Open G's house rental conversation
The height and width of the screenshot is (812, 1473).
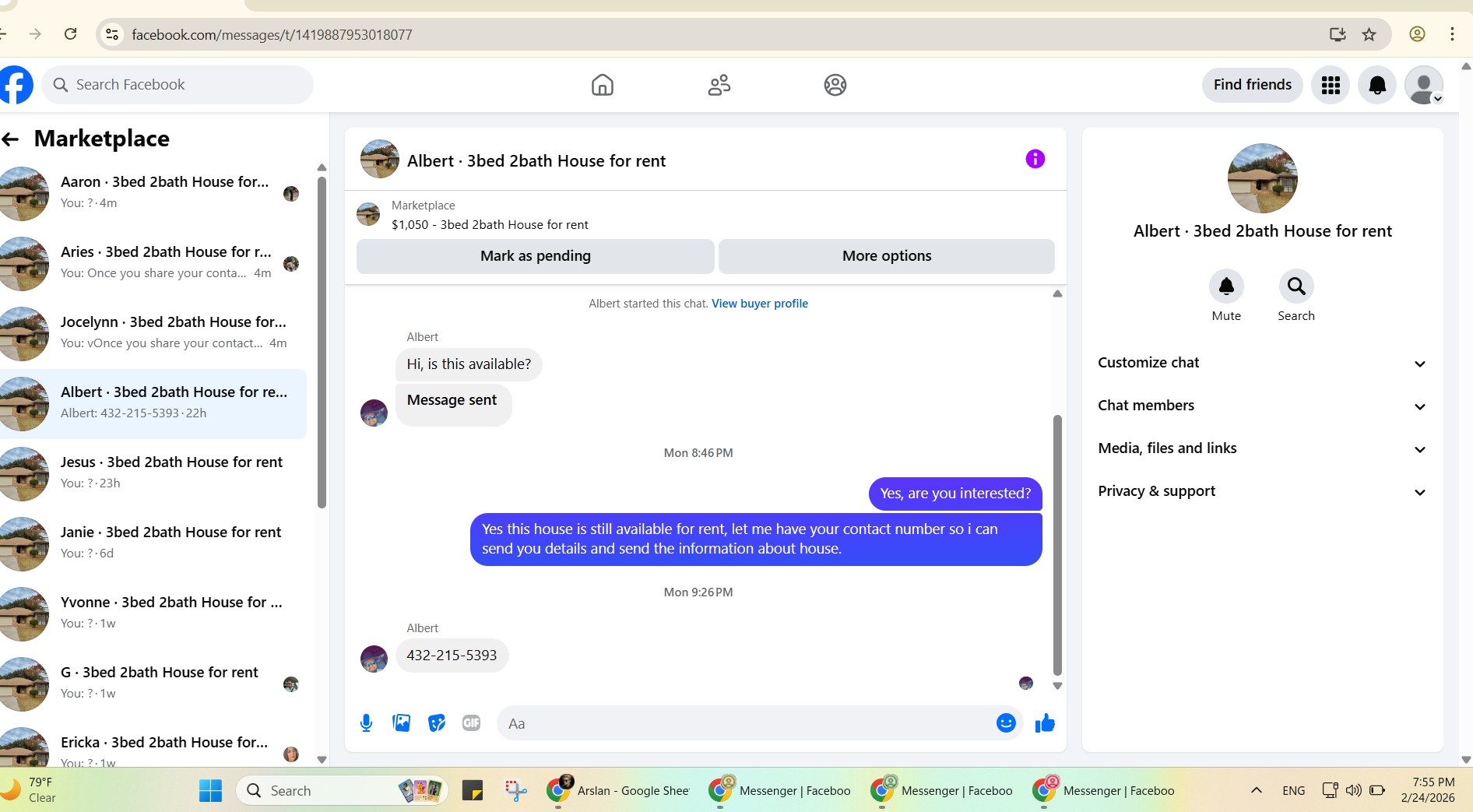click(x=153, y=684)
